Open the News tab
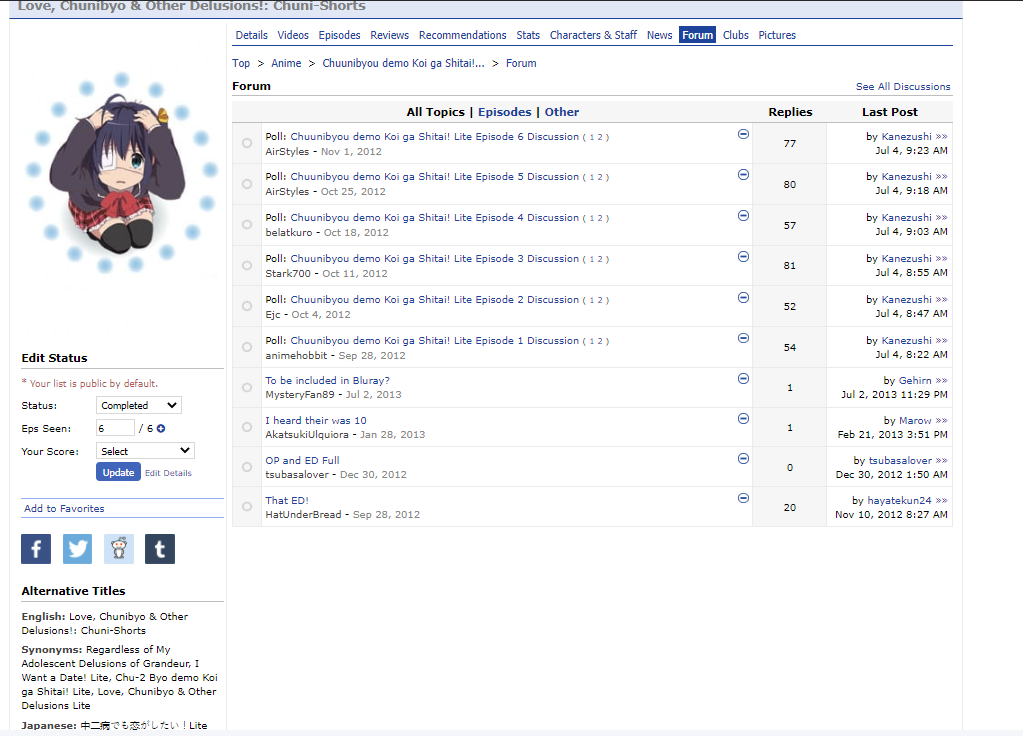The width and height of the screenshot is (1023, 736). point(660,35)
